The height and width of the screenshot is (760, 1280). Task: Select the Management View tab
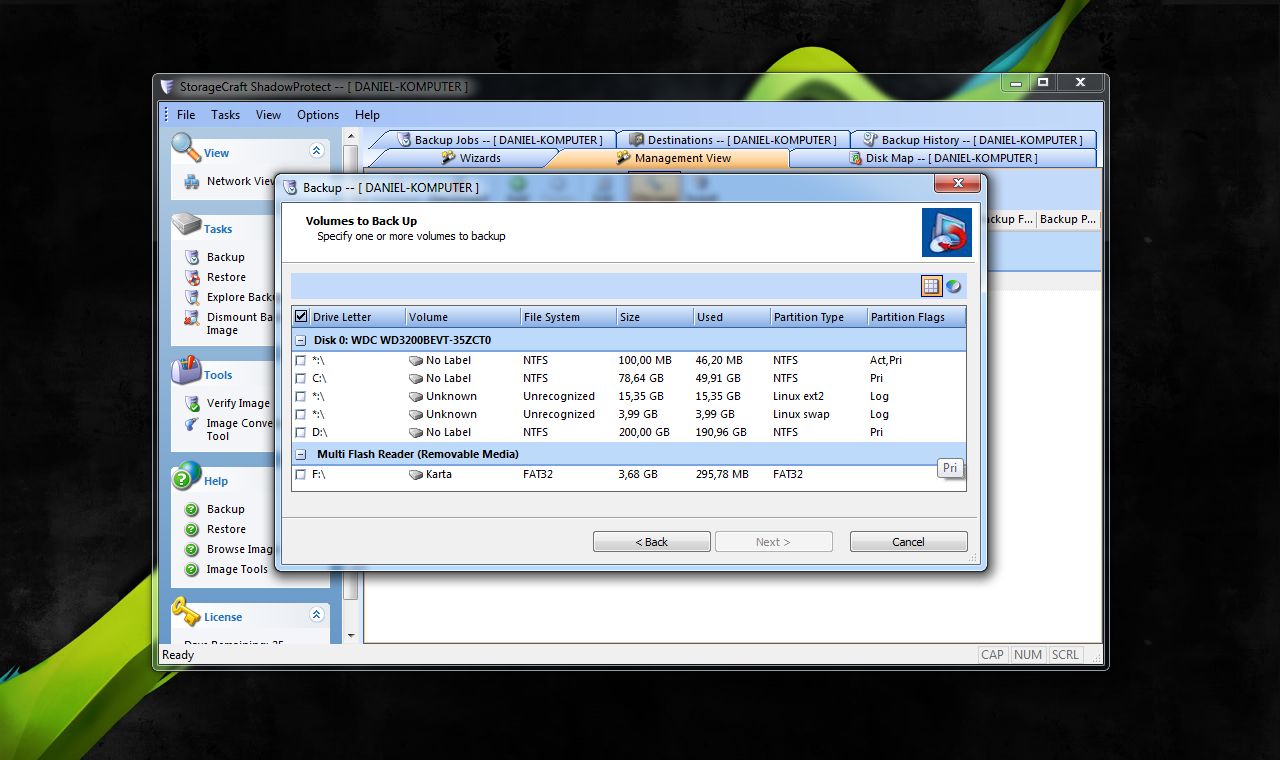[673, 158]
